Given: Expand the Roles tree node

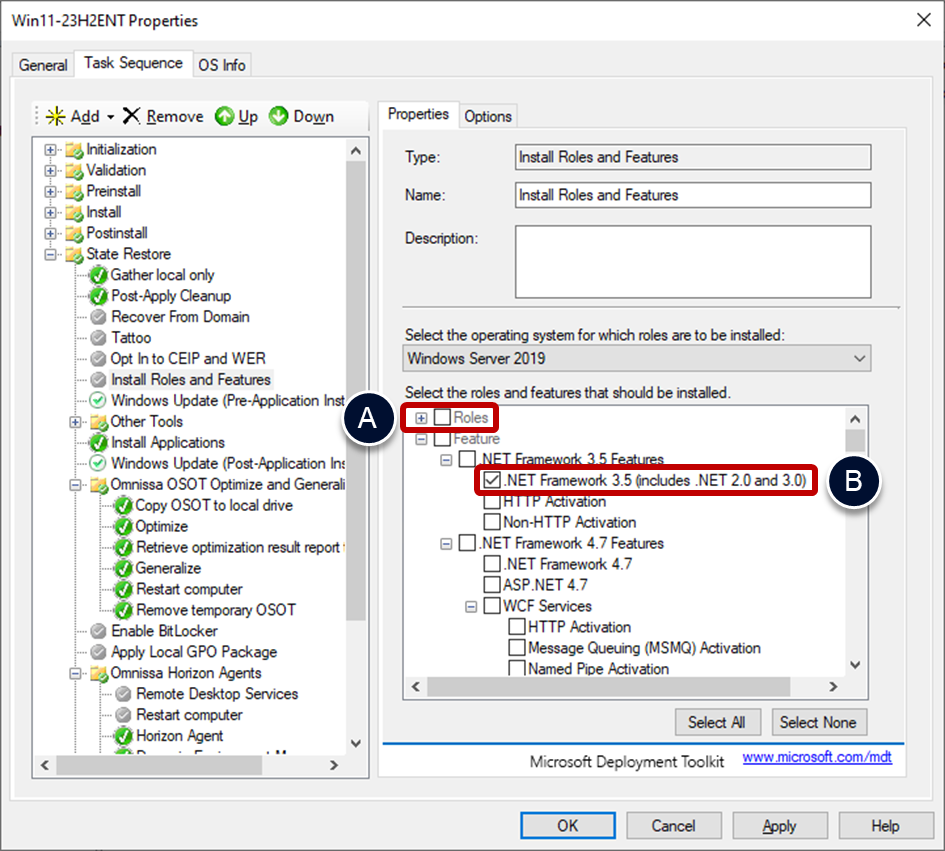Looking at the screenshot, I should pos(422,418).
